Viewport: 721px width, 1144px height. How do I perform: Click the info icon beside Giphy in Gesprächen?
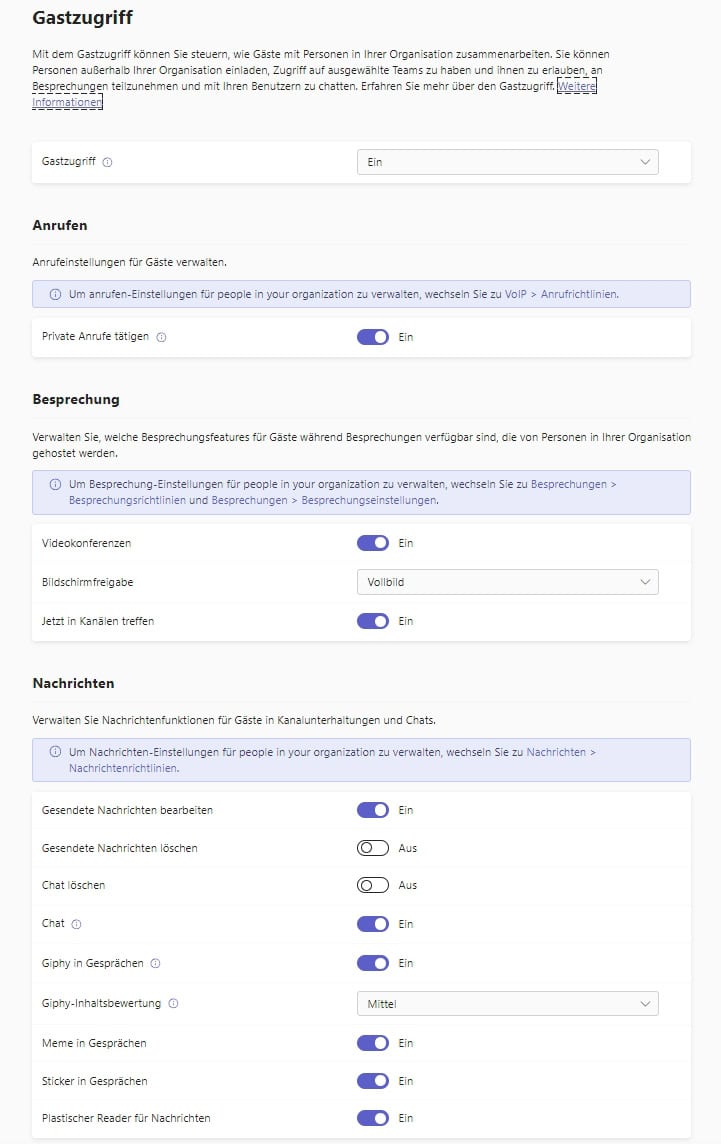click(154, 963)
